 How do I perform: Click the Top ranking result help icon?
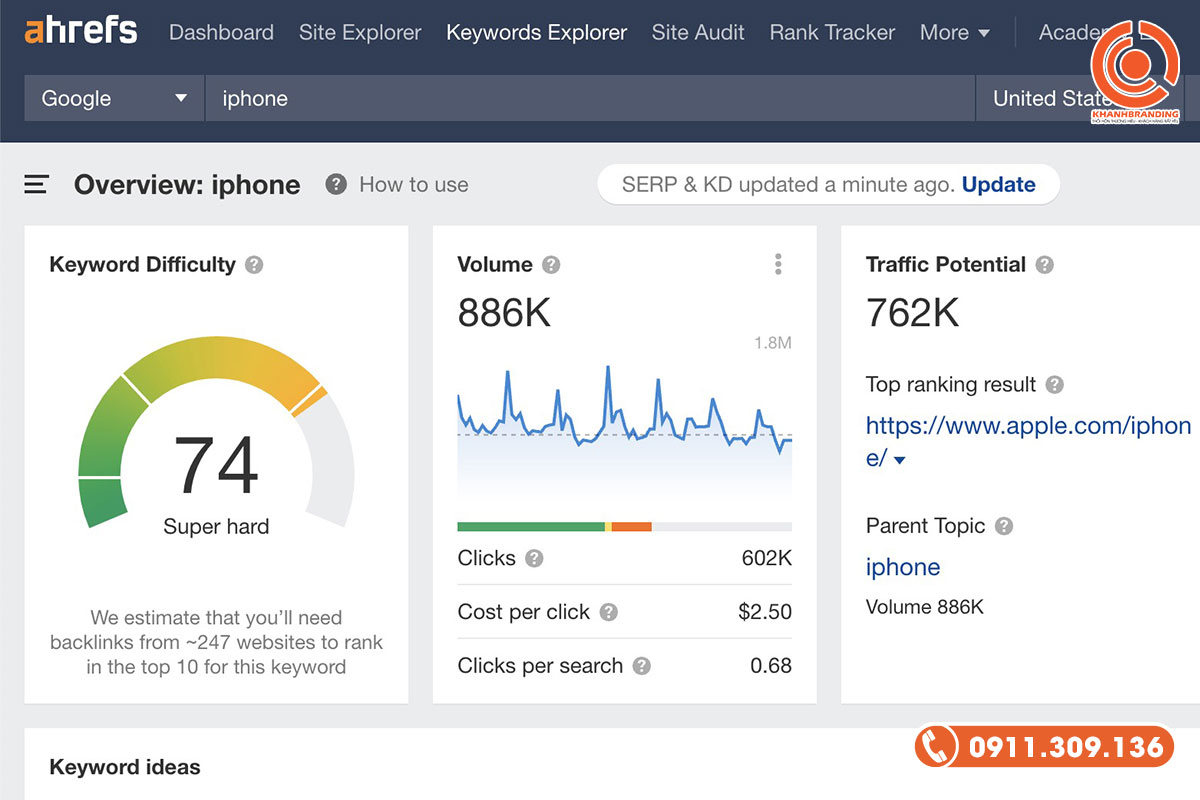click(1054, 384)
